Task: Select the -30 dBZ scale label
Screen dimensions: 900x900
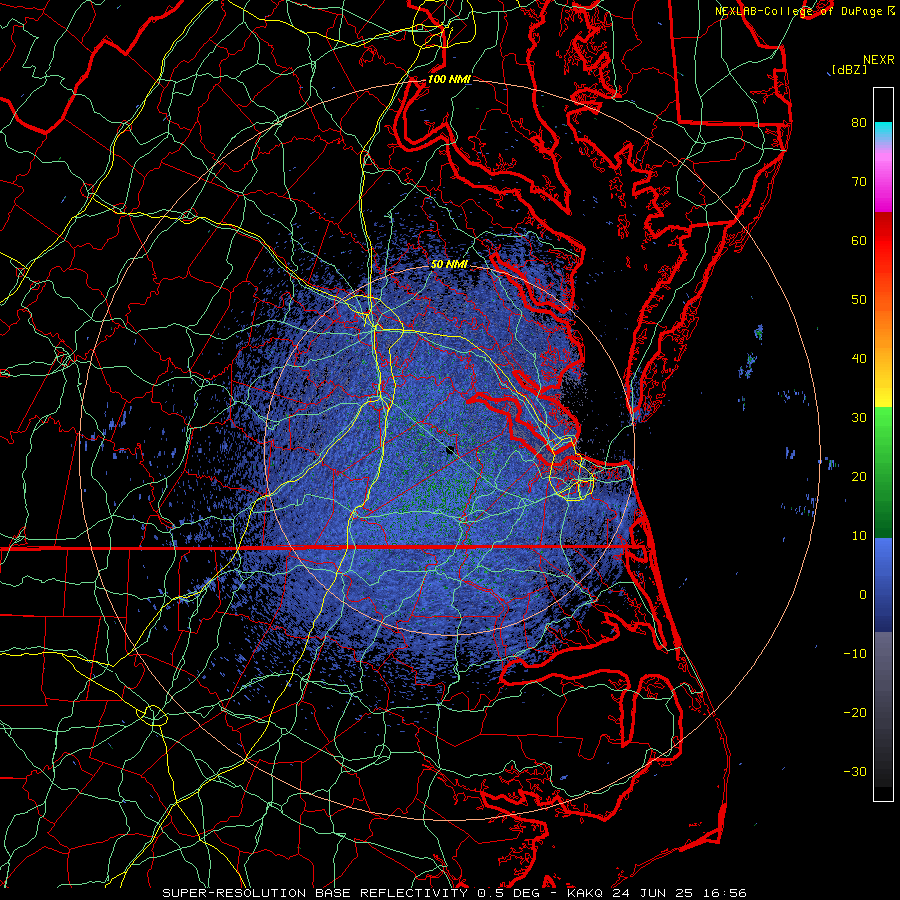Action: [x=855, y=772]
